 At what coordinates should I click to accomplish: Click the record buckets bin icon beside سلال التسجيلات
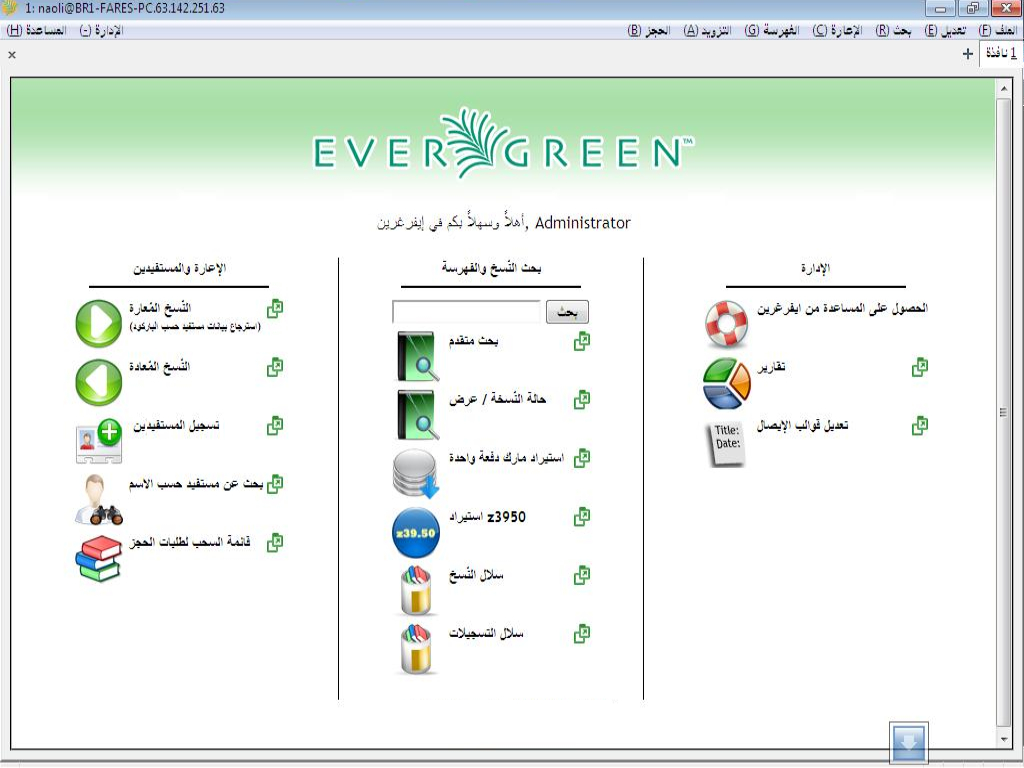(x=416, y=649)
